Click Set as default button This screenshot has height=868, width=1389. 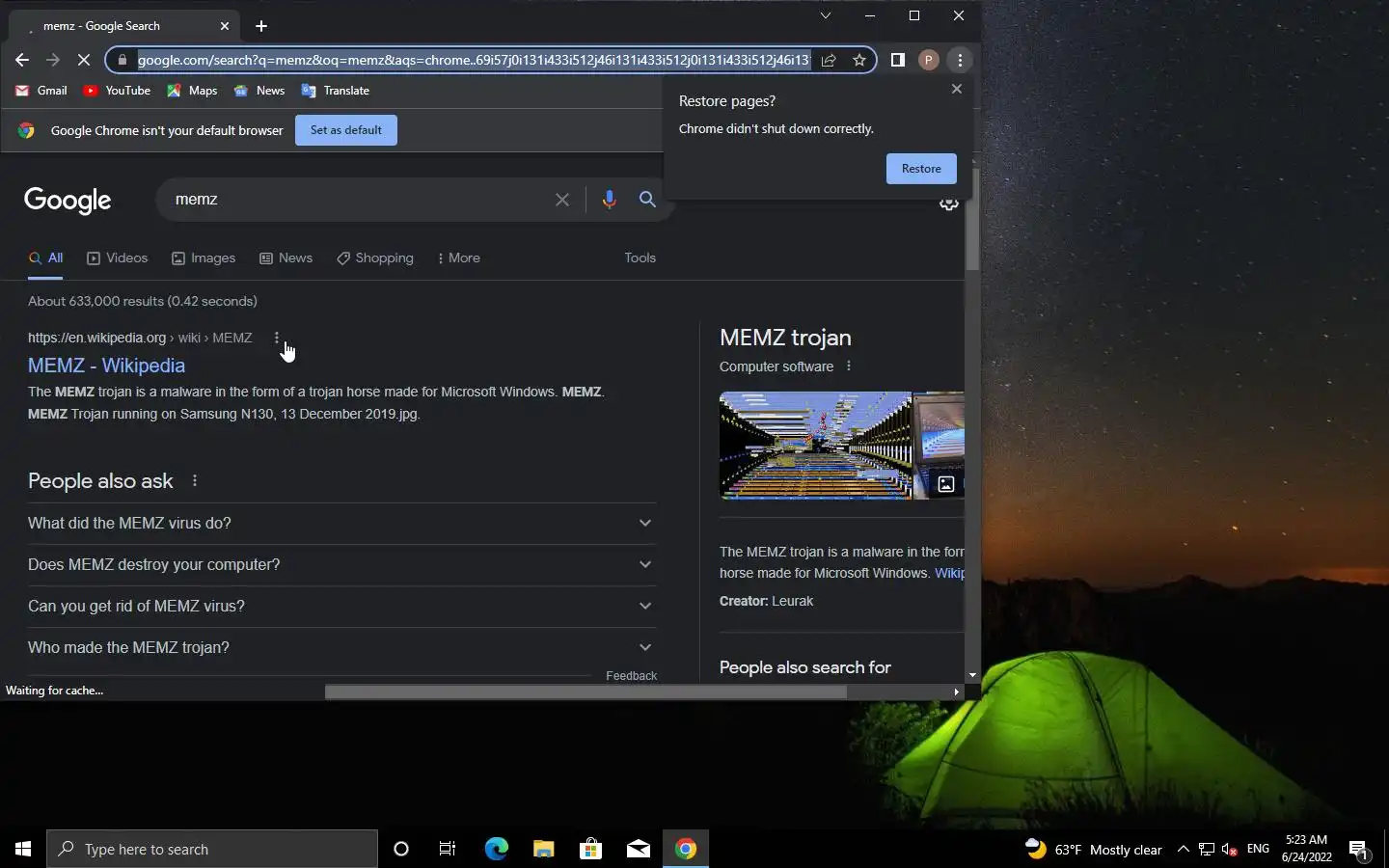[346, 130]
